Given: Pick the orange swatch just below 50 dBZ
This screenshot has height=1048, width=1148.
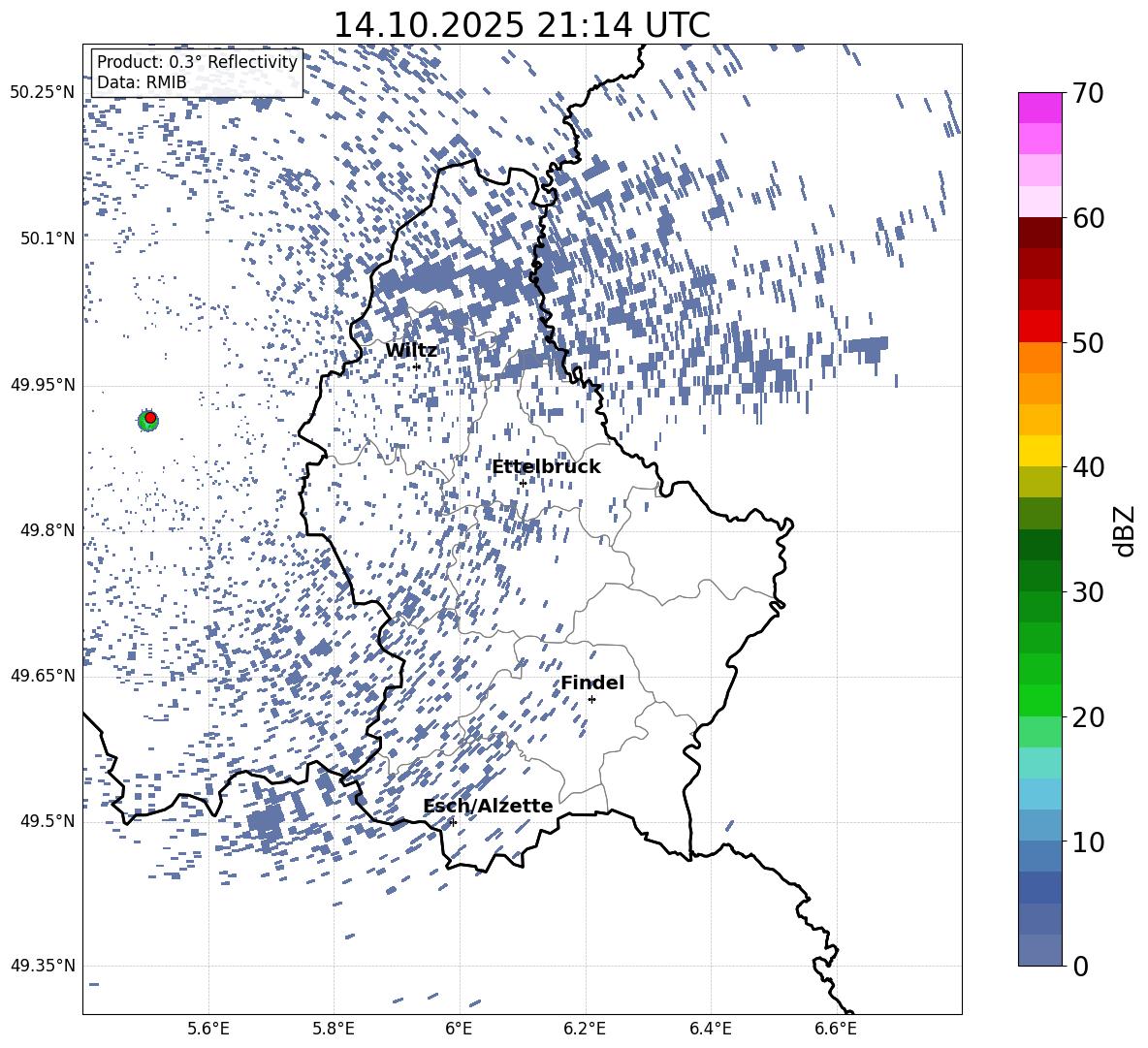Looking at the screenshot, I should 1039,358.
